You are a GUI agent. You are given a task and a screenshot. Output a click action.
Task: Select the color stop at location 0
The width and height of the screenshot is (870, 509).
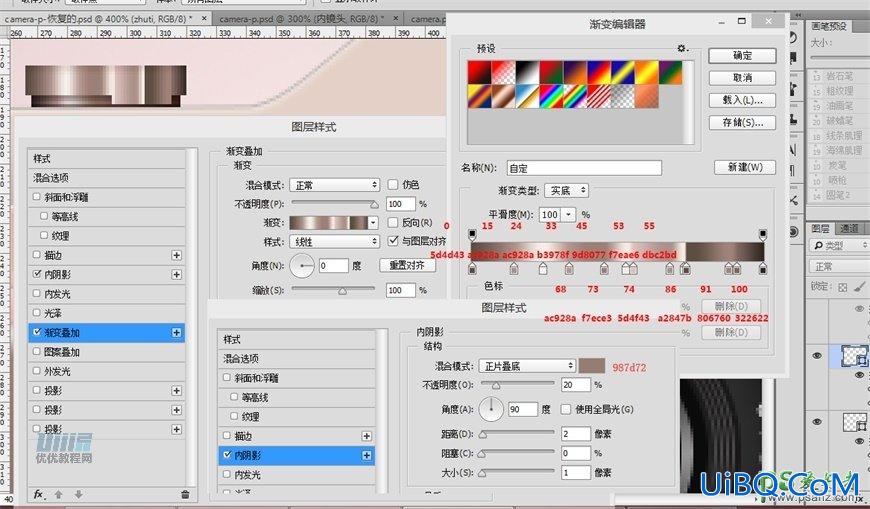pyautogui.click(x=472, y=269)
